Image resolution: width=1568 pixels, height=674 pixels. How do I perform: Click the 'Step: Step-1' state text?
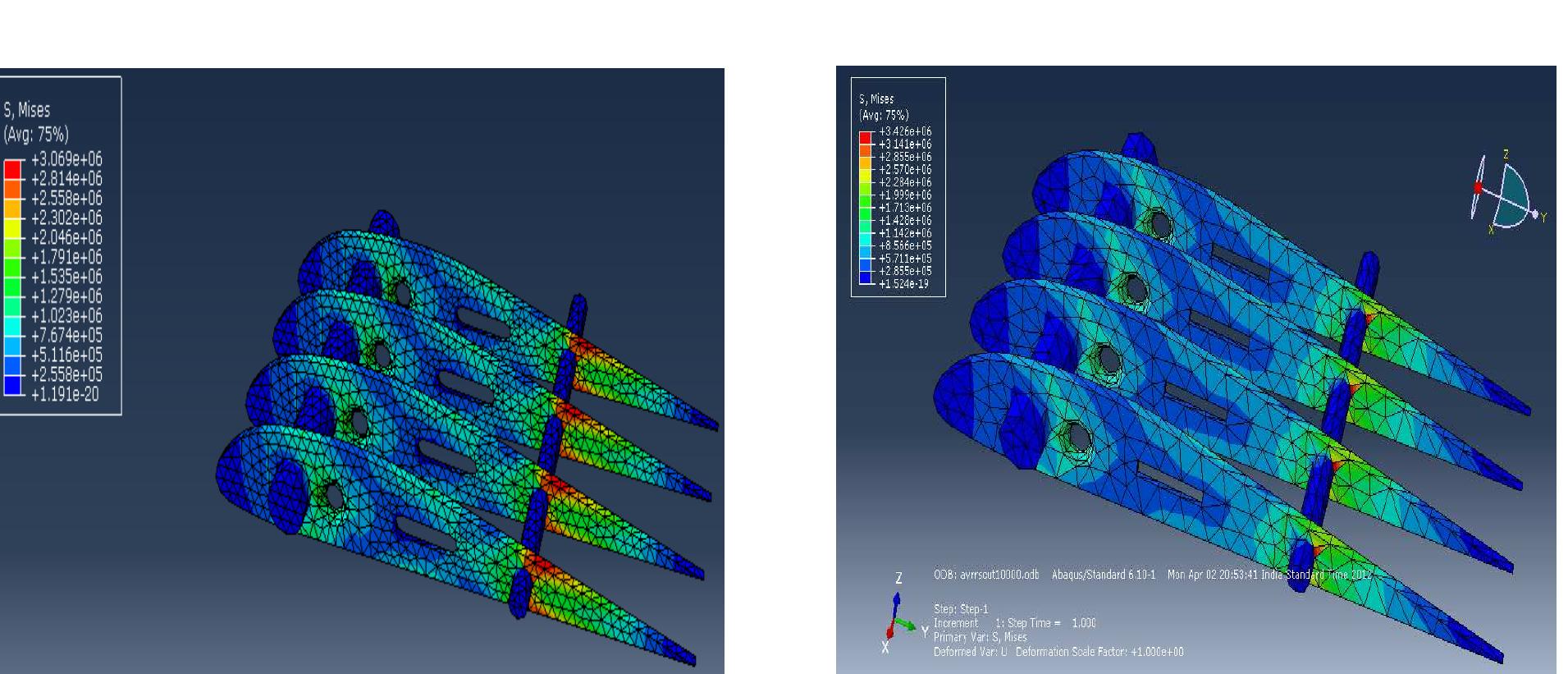click(x=961, y=609)
